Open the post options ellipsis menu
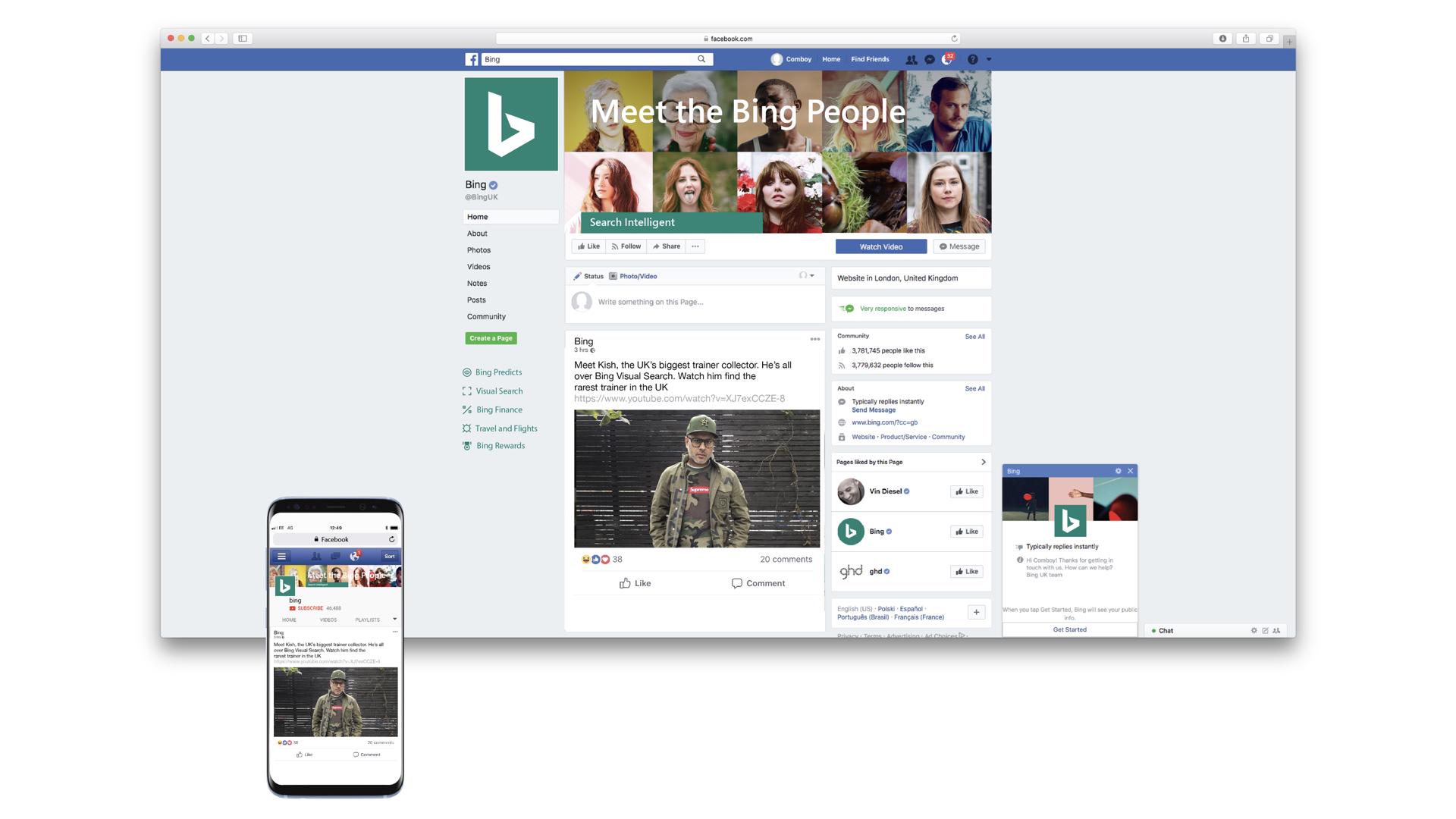The height and width of the screenshot is (819, 1456). pos(814,339)
